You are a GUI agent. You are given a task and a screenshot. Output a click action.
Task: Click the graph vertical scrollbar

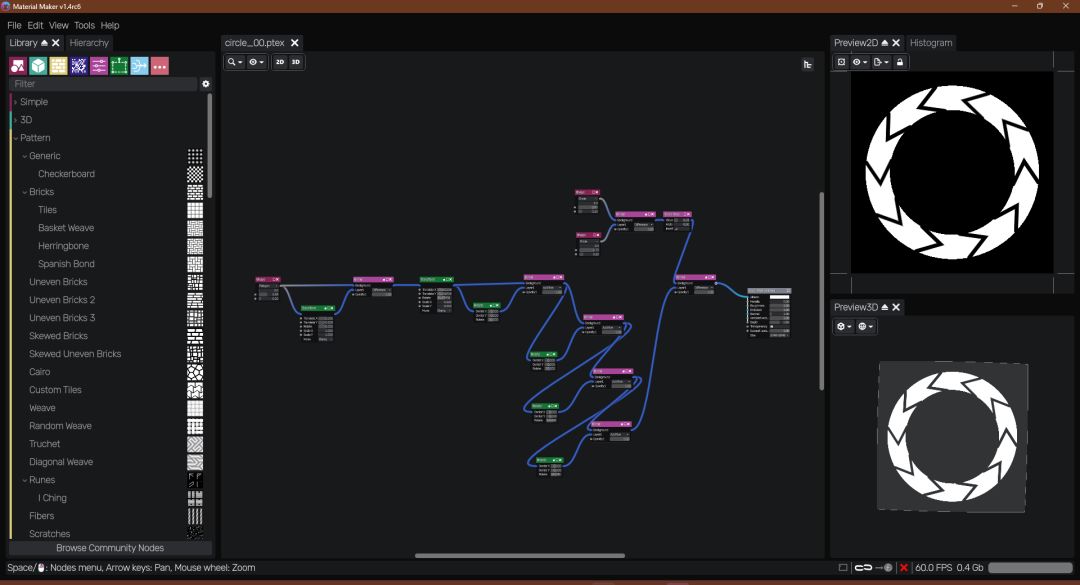[x=821, y=291]
